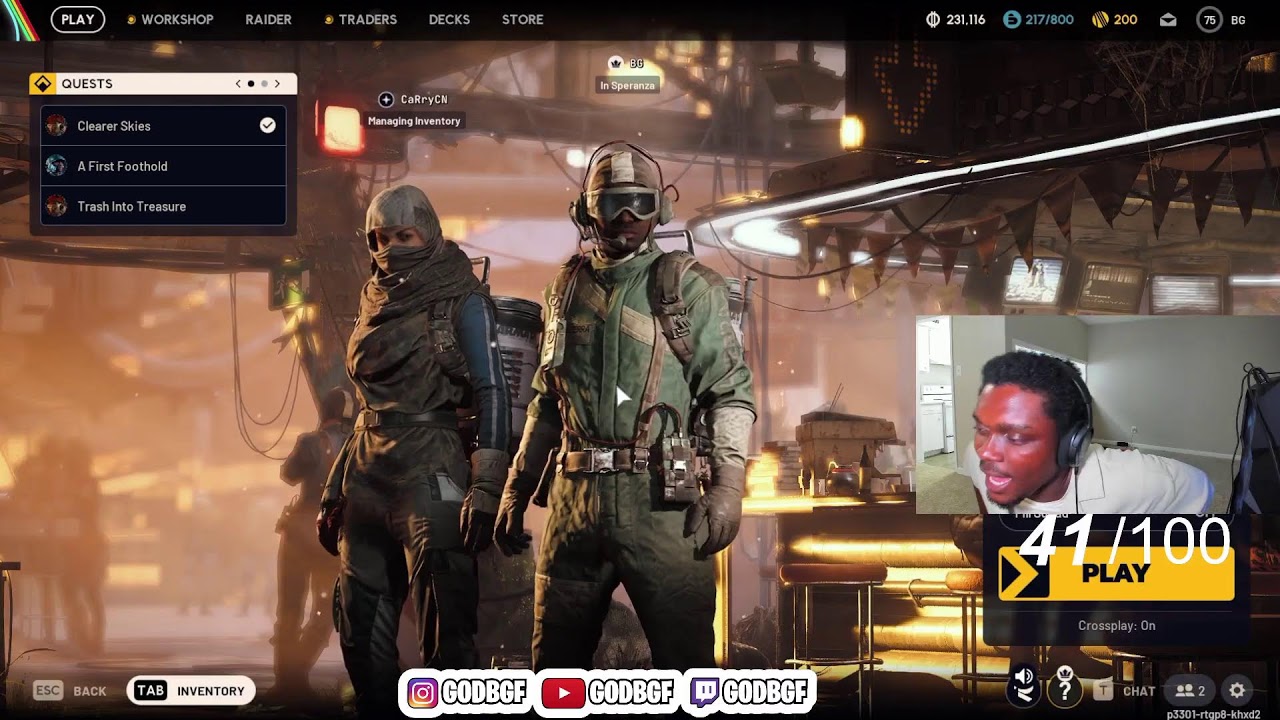Screen dimensions: 1280x720
Task: Select the A First Foothold quest
Action: [x=163, y=166]
